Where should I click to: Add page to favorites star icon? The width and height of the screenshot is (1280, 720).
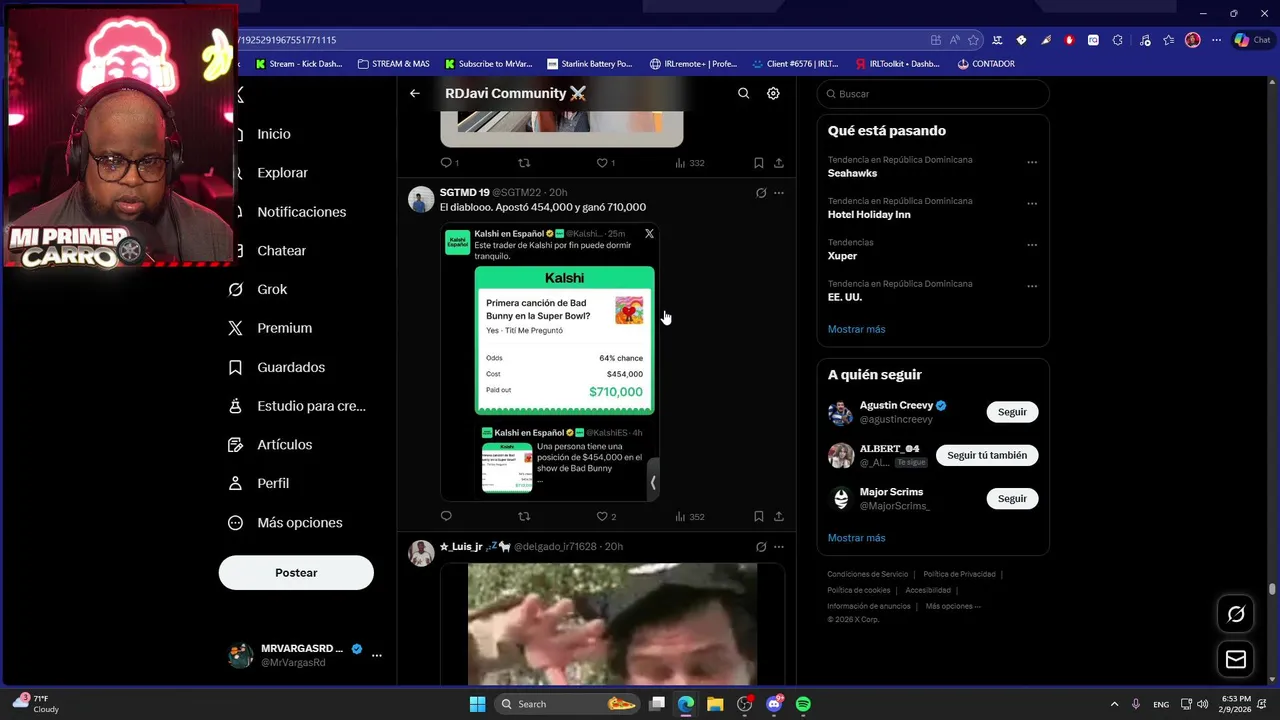pyautogui.click(x=973, y=40)
